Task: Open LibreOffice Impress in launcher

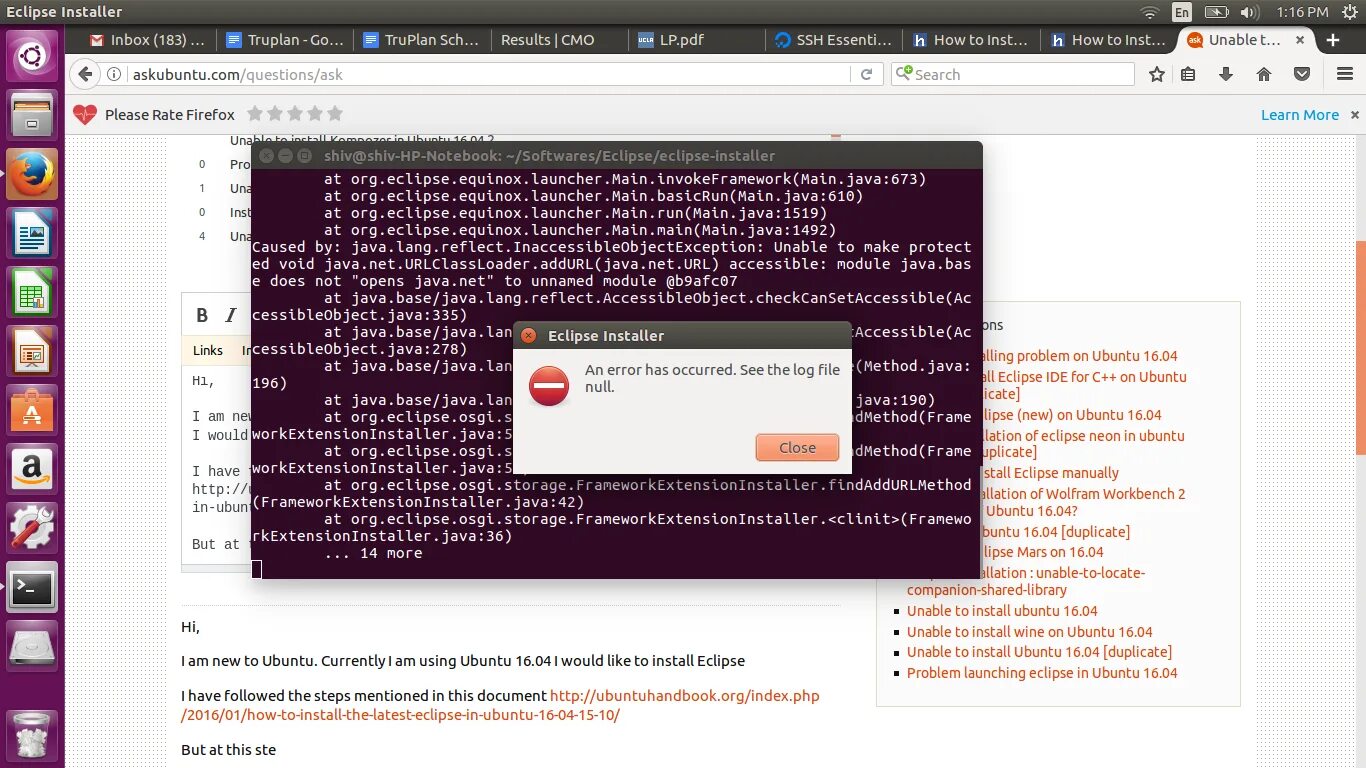Action: tap(32, 352)
